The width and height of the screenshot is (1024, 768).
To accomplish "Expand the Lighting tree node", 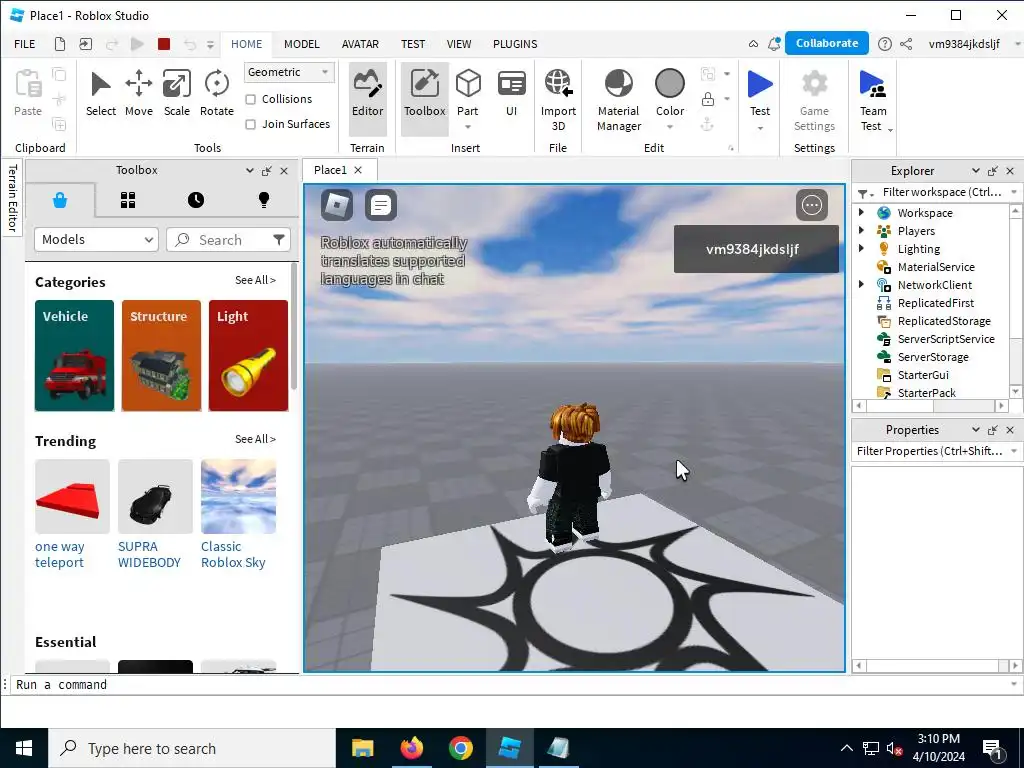I will click(861, 248).
